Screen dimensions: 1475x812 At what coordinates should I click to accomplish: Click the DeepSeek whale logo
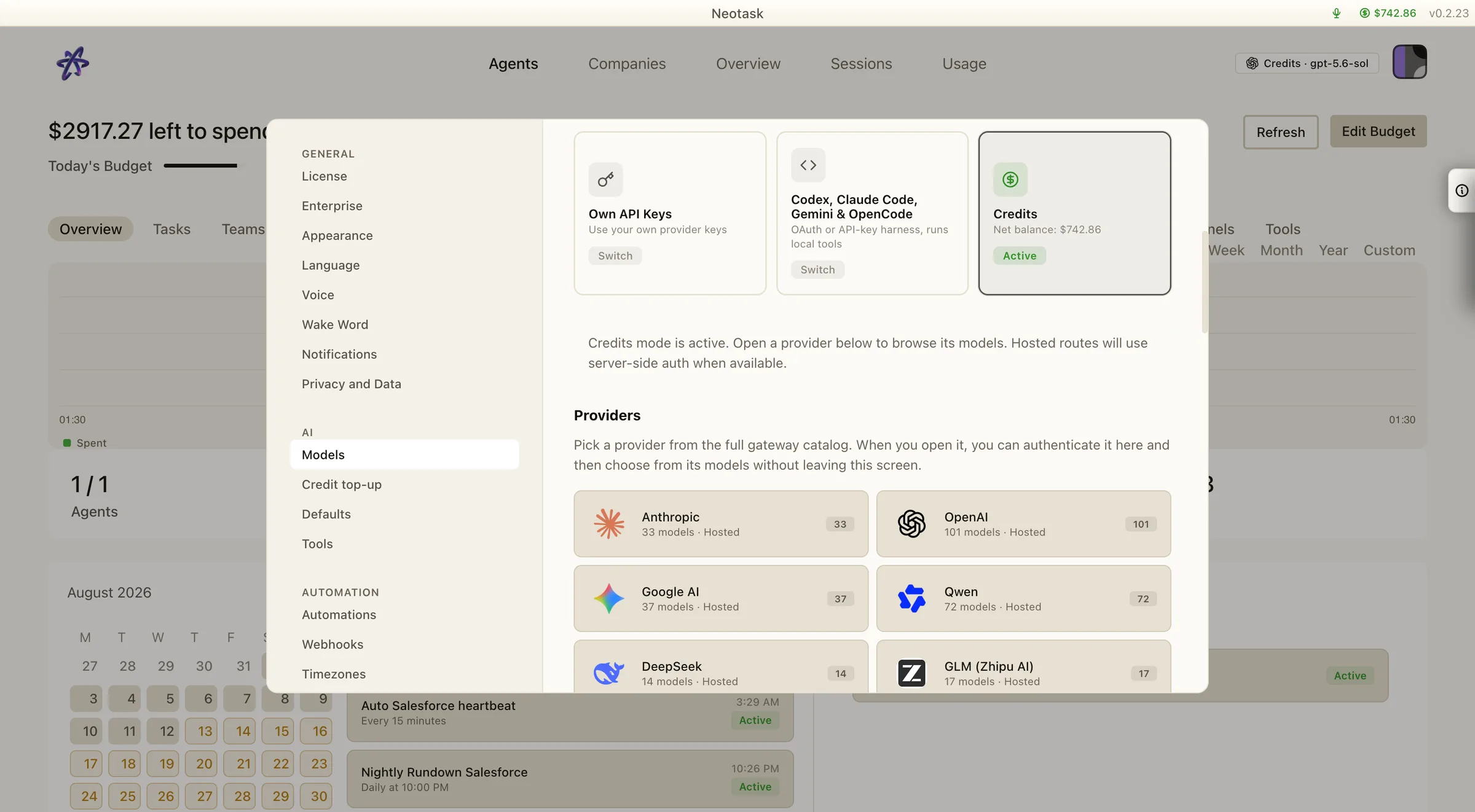click(608, 673)
